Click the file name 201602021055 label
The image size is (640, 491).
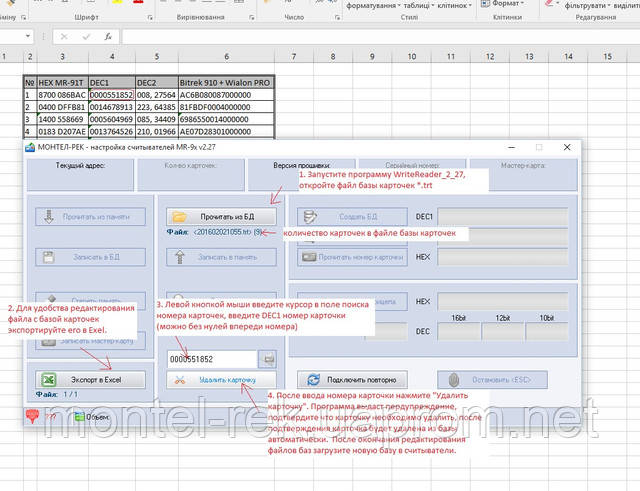click(x=222, y=232)
